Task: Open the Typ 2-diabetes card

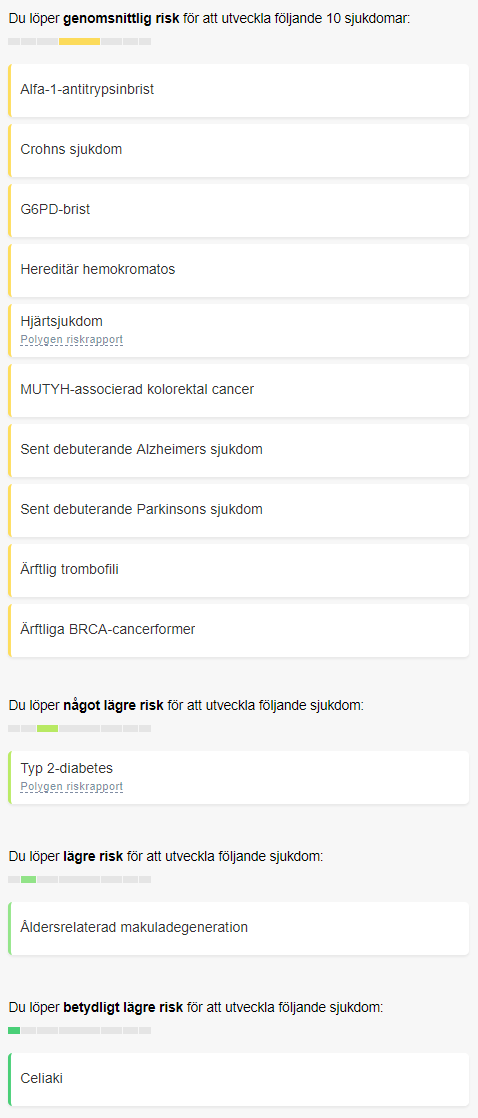Action: coord(238,777)
